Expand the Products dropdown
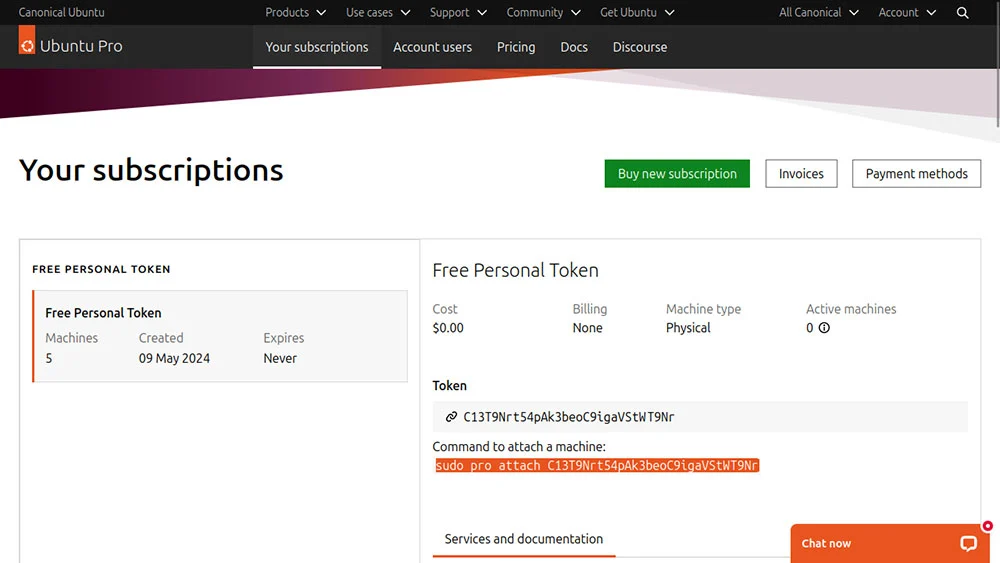Viewport: 1000px width, 563px height. tap(295, 13)
